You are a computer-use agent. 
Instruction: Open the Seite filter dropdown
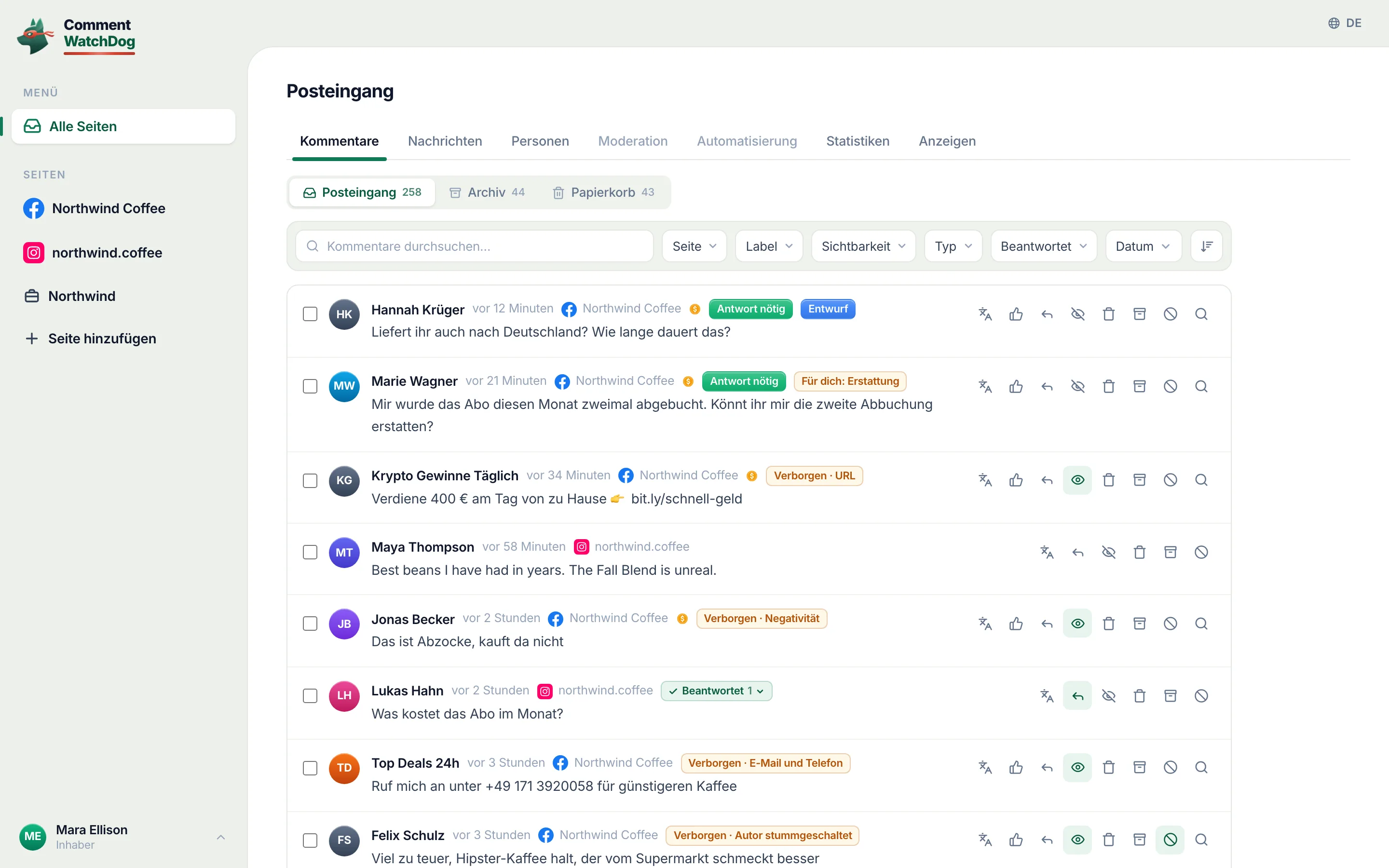[x=694, y=246]
